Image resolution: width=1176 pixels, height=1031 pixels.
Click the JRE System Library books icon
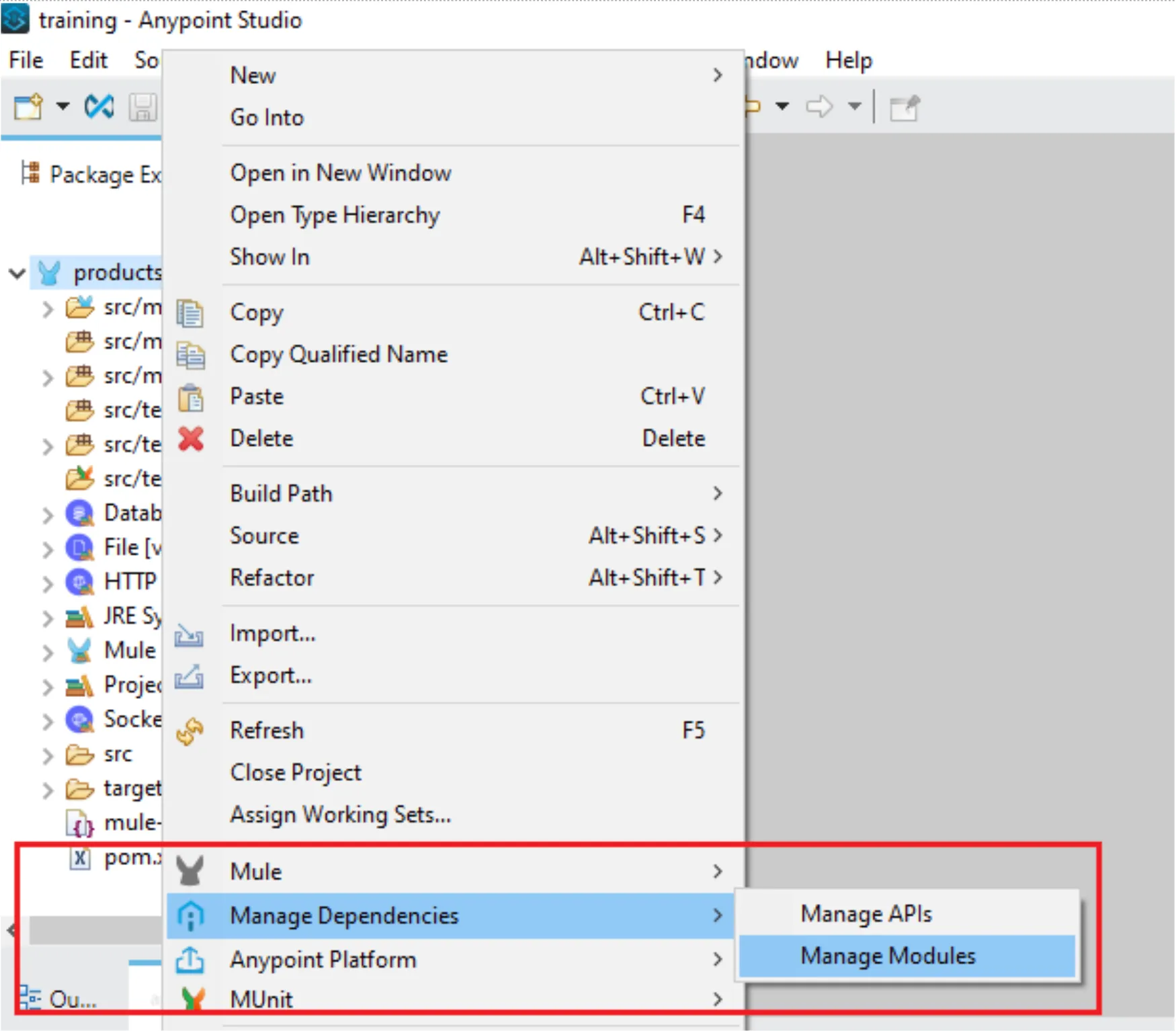coord(79,616)
